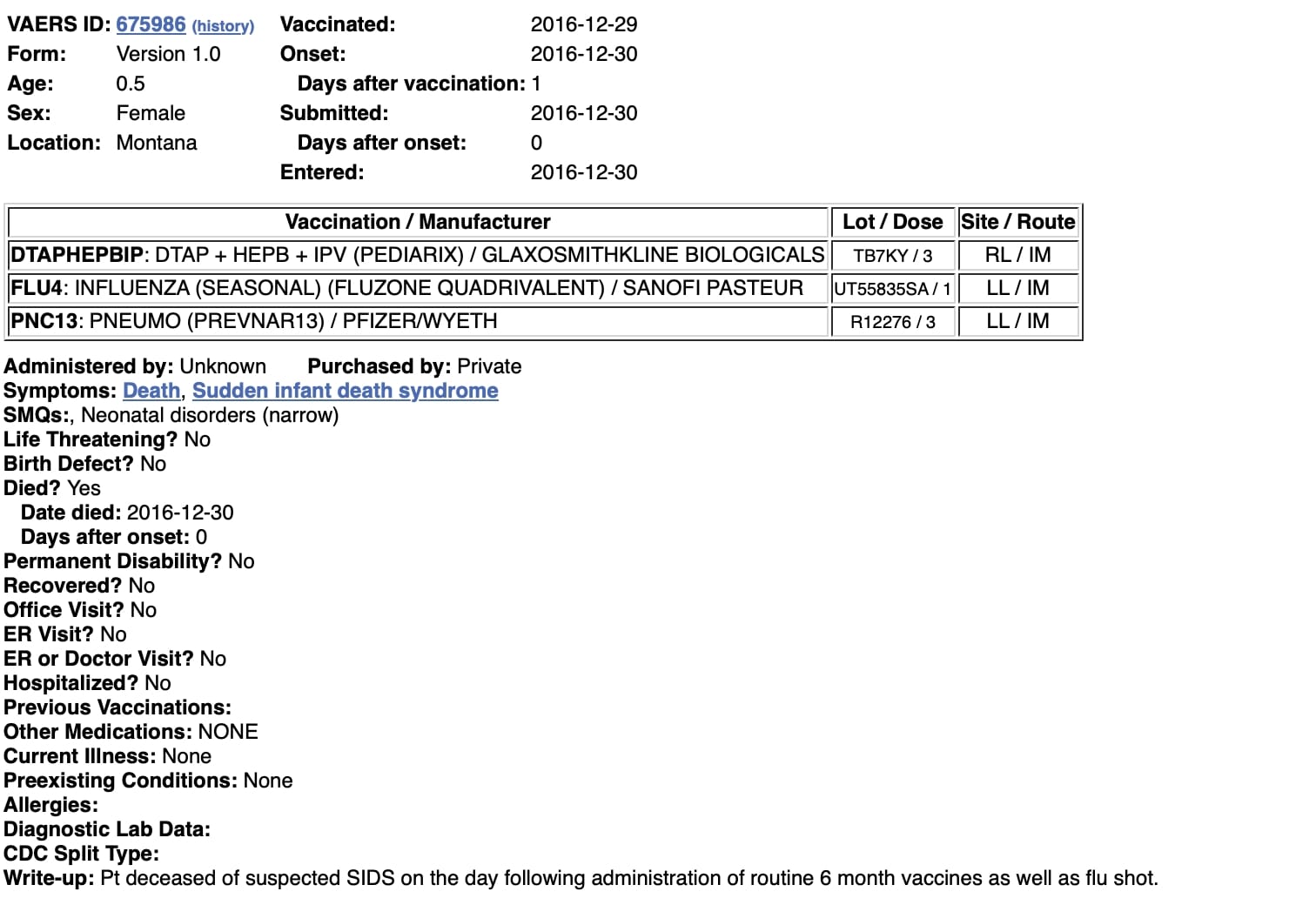Image resolution: width=1316 pixels, height=905 pixels.
Task: Click the Permanent Disability? No line
Action: [x=129, y=561]
